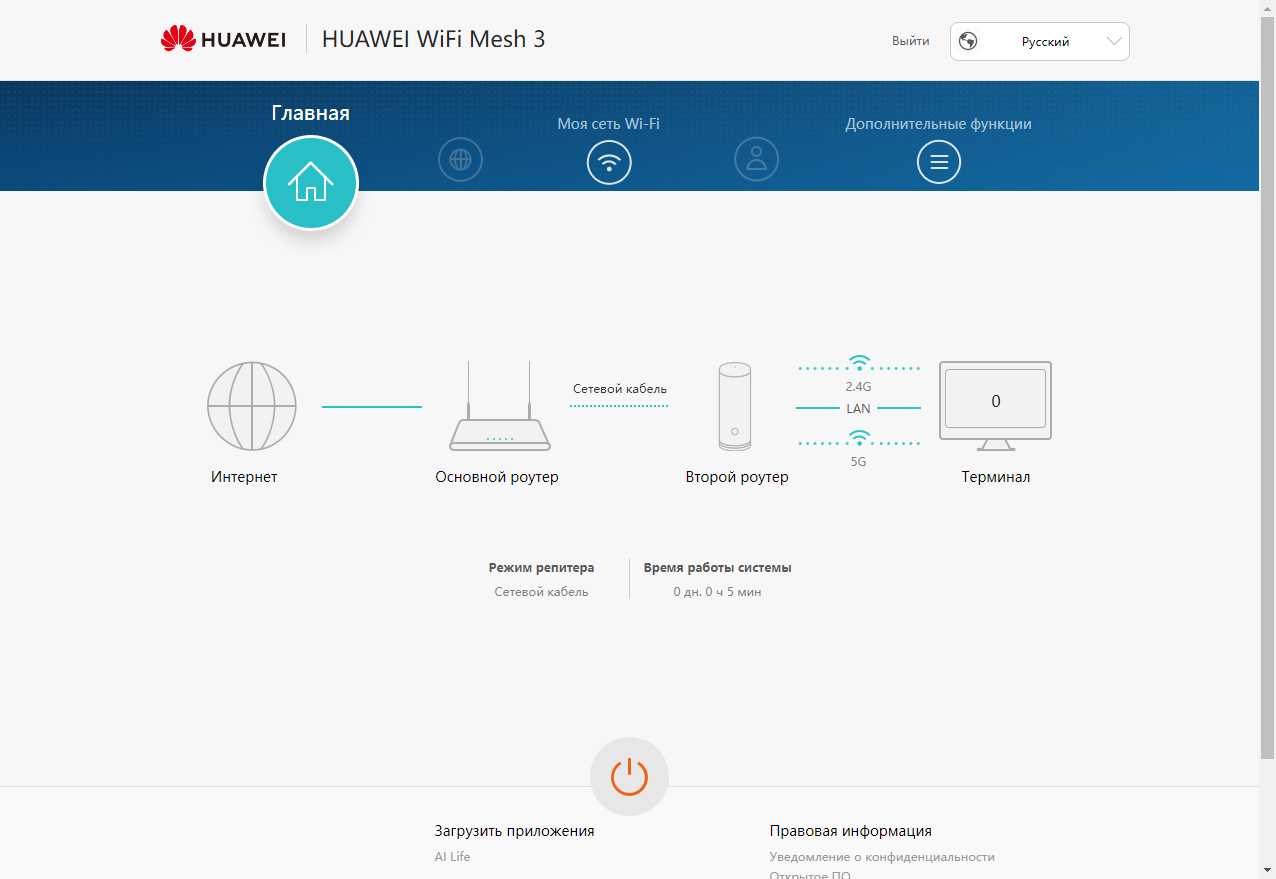Viewport: 1276px width, 879px height.
Task: Click the HUAWEI WiFi Mesh 3 title
Action: (x=433, y=39)
